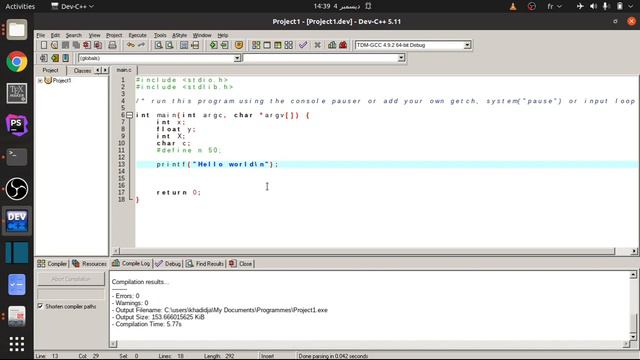Image resolution: width=640 pixels, height=360 pixels.
Task: Click the Redo arrow icon
Action: pos(141,45)
